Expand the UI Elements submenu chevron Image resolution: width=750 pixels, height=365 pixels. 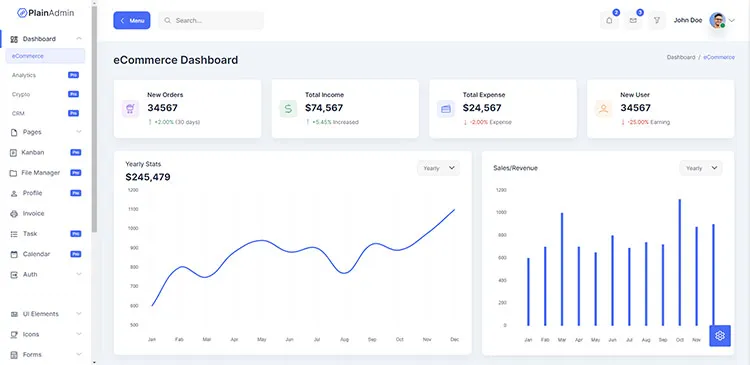(x=79, y=314)
